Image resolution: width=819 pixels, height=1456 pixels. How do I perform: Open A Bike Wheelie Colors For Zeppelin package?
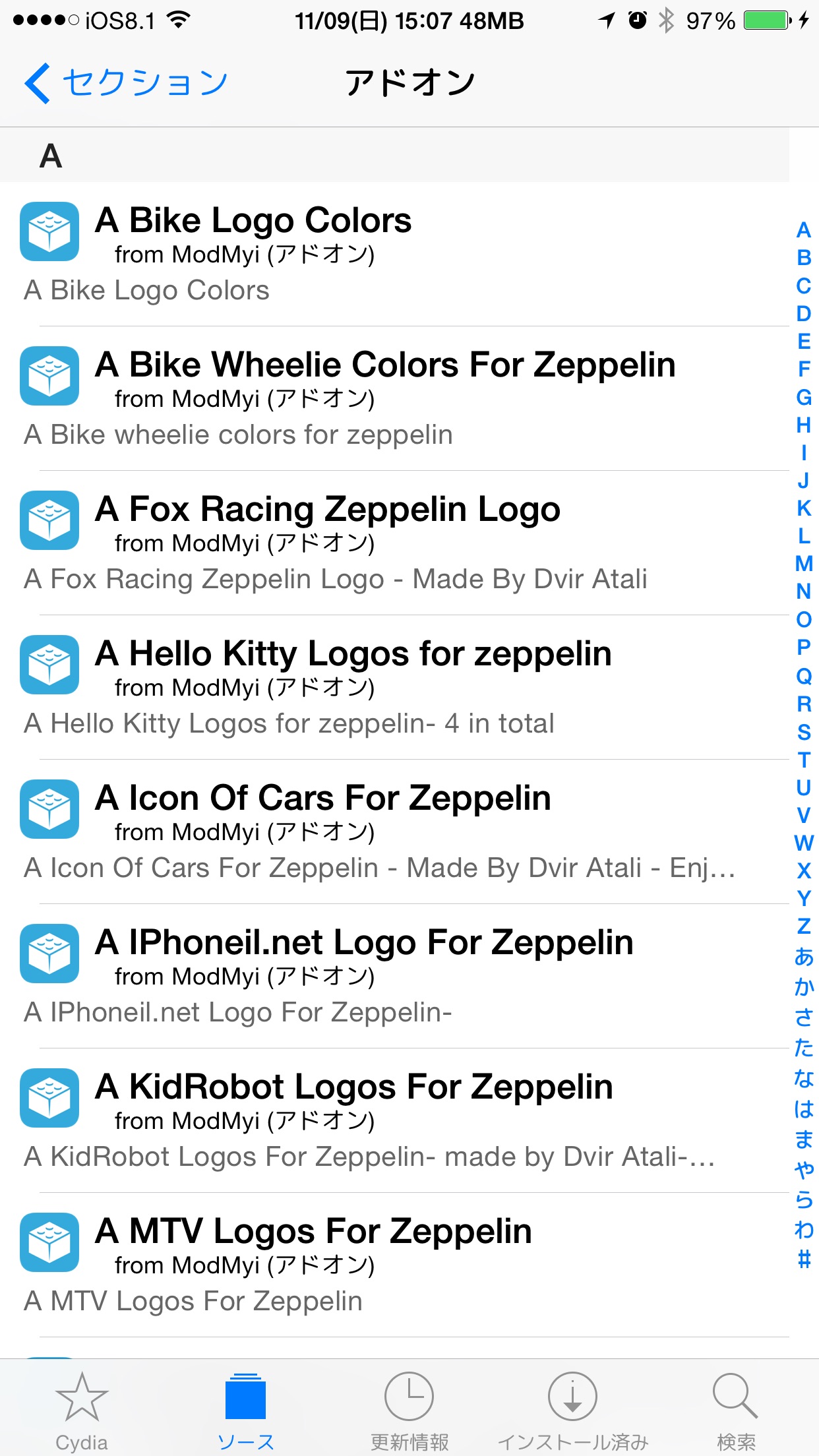(394, 398)
